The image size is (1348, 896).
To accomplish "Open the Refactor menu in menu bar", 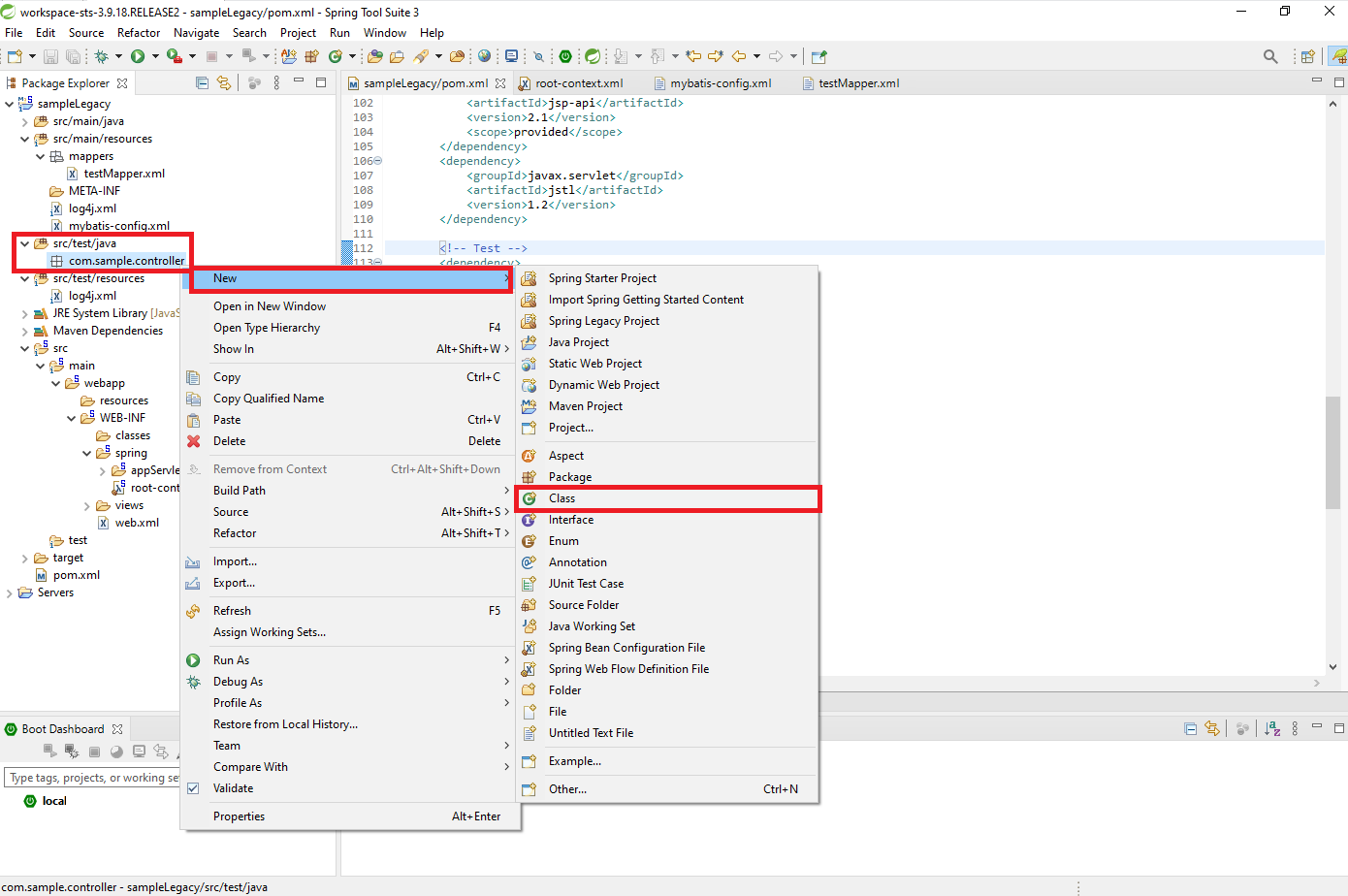I will [x=139, y=32].
